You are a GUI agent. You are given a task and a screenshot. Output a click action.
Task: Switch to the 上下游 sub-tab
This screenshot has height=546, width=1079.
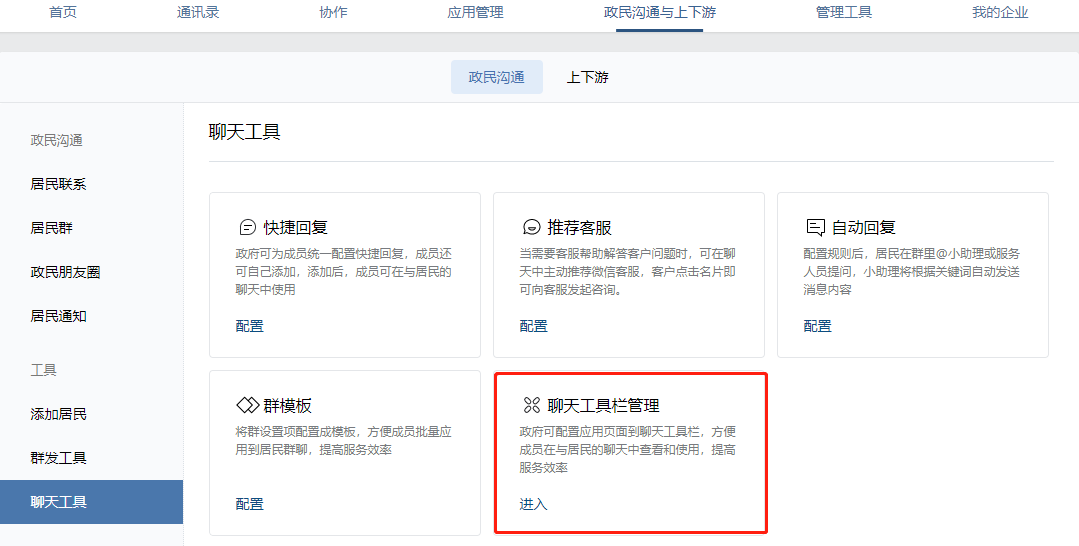(x=588, y=77)
